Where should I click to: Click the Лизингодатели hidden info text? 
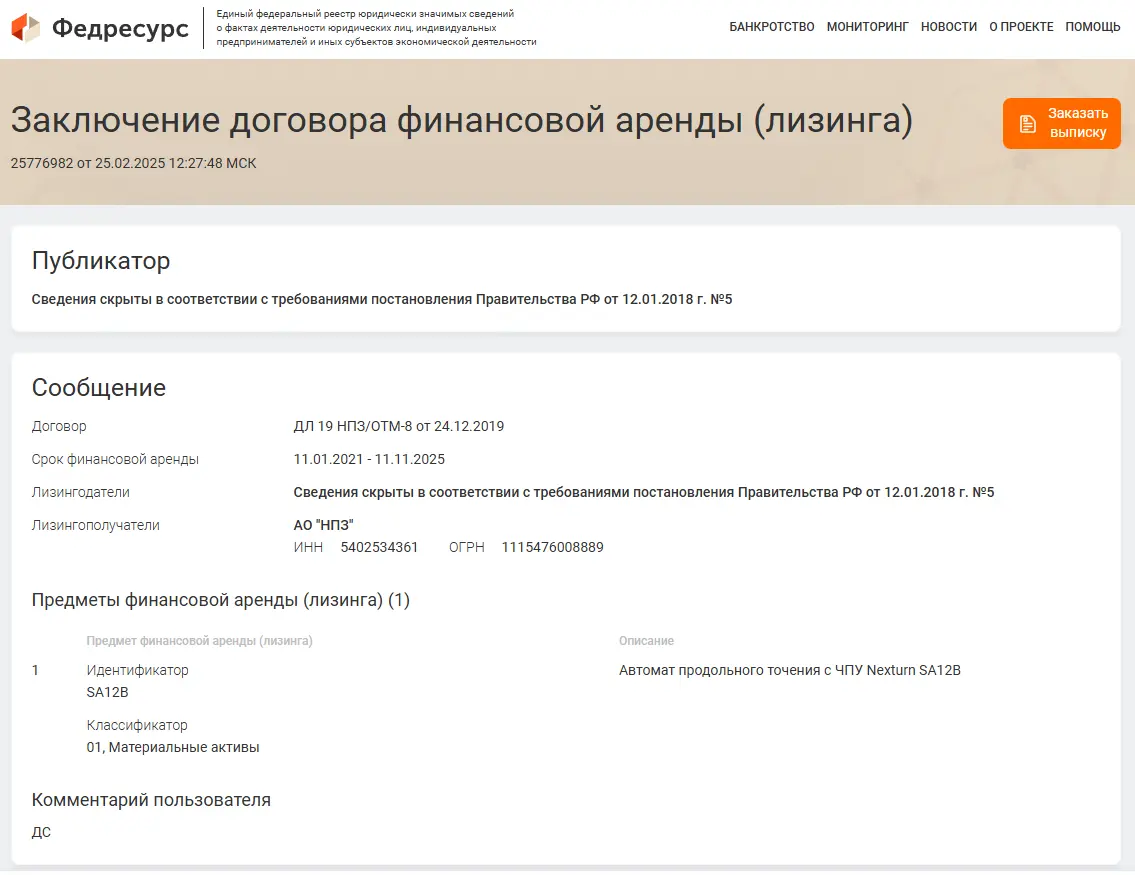[x=644, y=492]
